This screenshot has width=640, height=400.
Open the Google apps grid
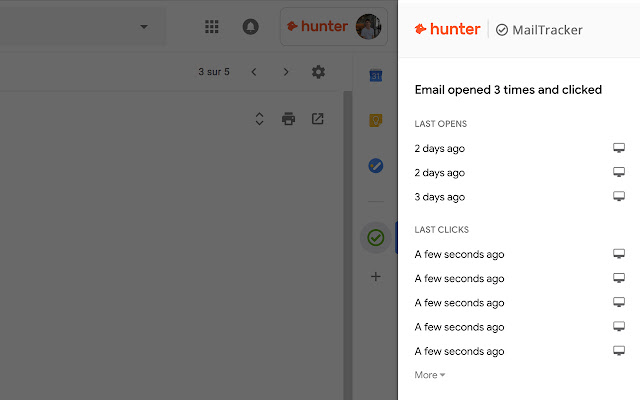(211, 27)
